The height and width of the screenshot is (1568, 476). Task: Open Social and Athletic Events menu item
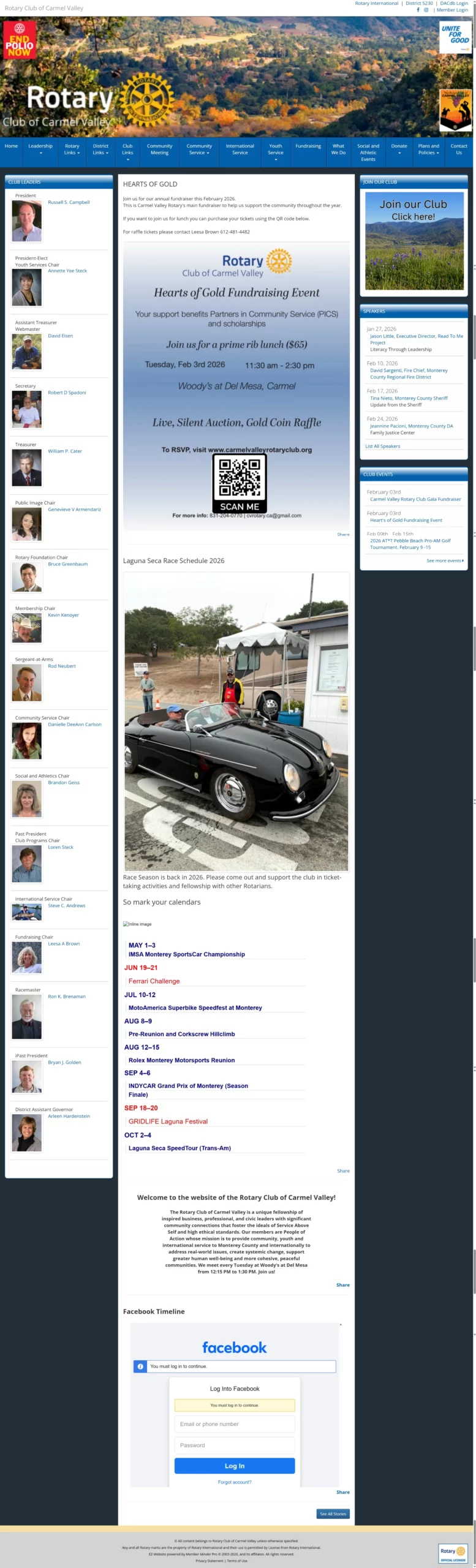tap(368, 153)
